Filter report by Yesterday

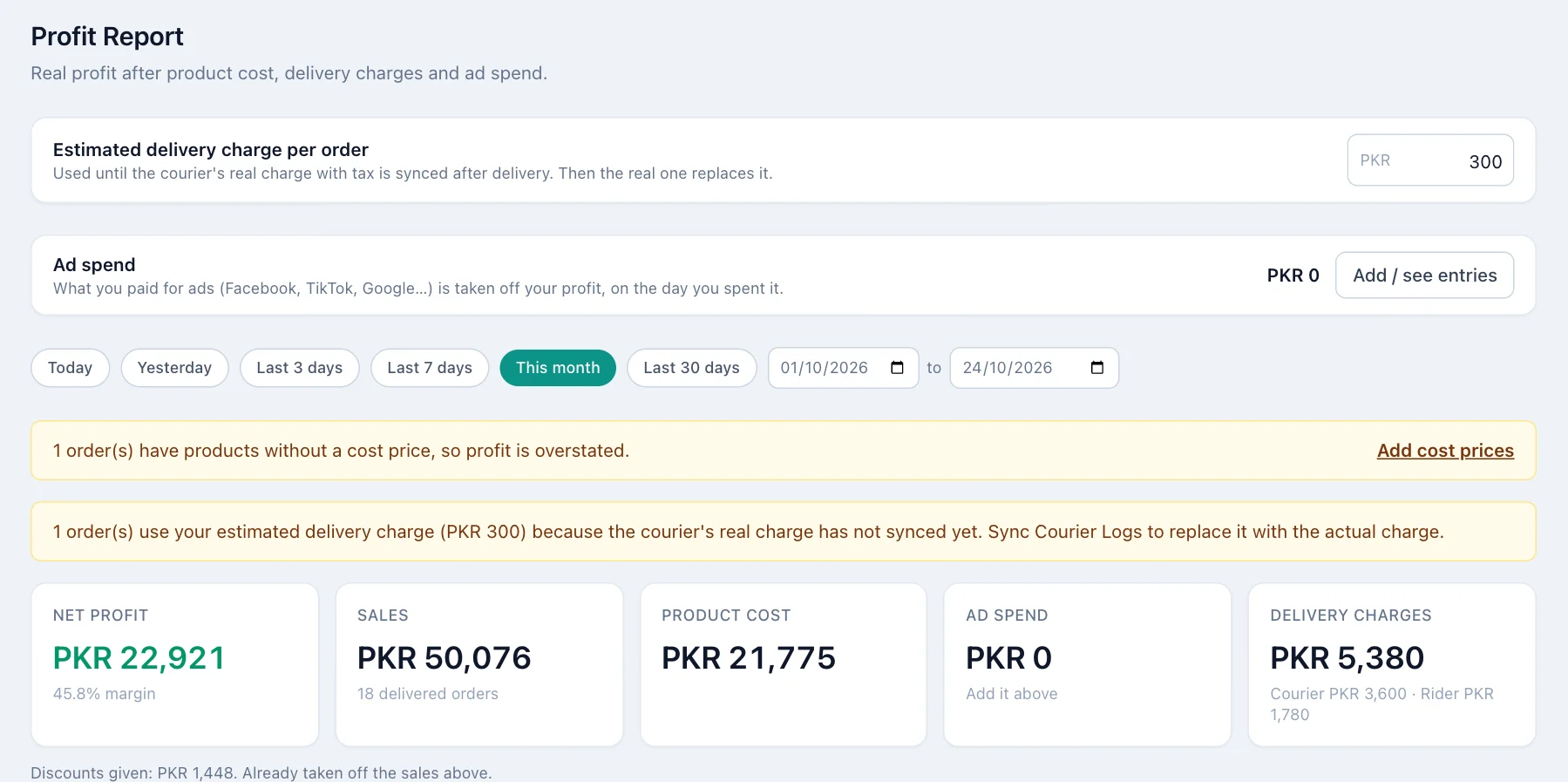click(174, 368)
